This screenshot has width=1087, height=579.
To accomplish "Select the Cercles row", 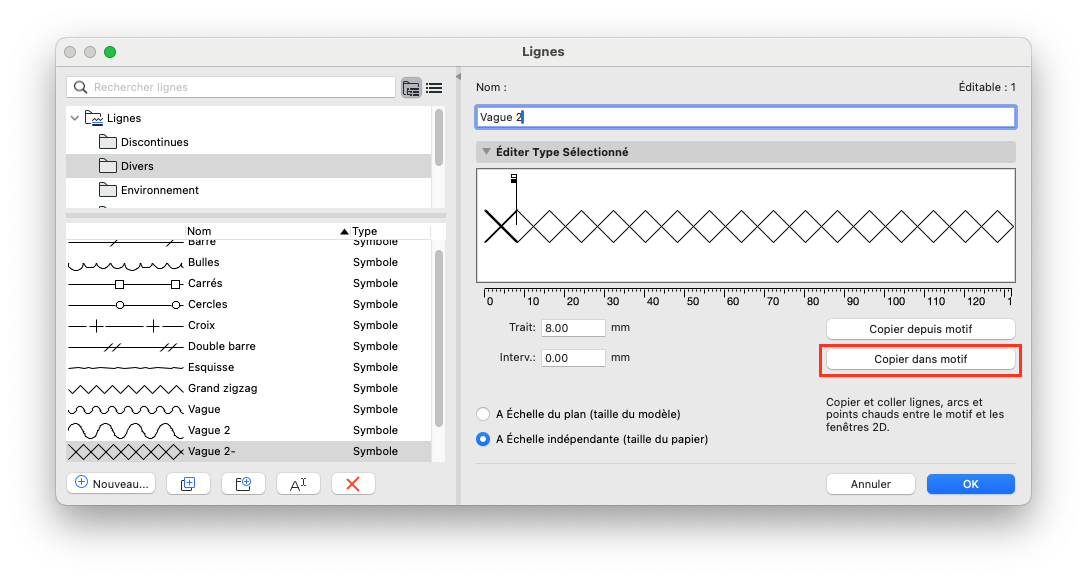I will [x=248, y=304].
